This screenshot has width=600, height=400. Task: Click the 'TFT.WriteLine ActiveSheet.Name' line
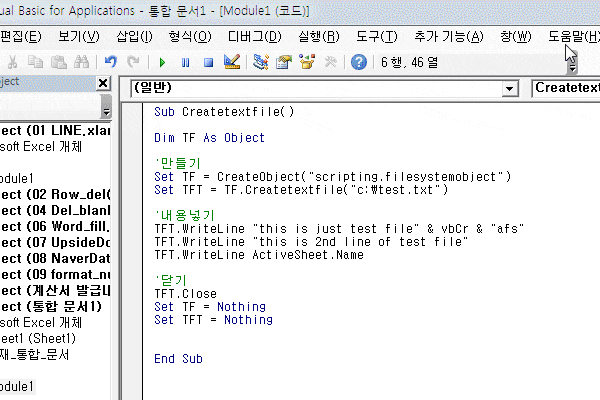(259, 255)
